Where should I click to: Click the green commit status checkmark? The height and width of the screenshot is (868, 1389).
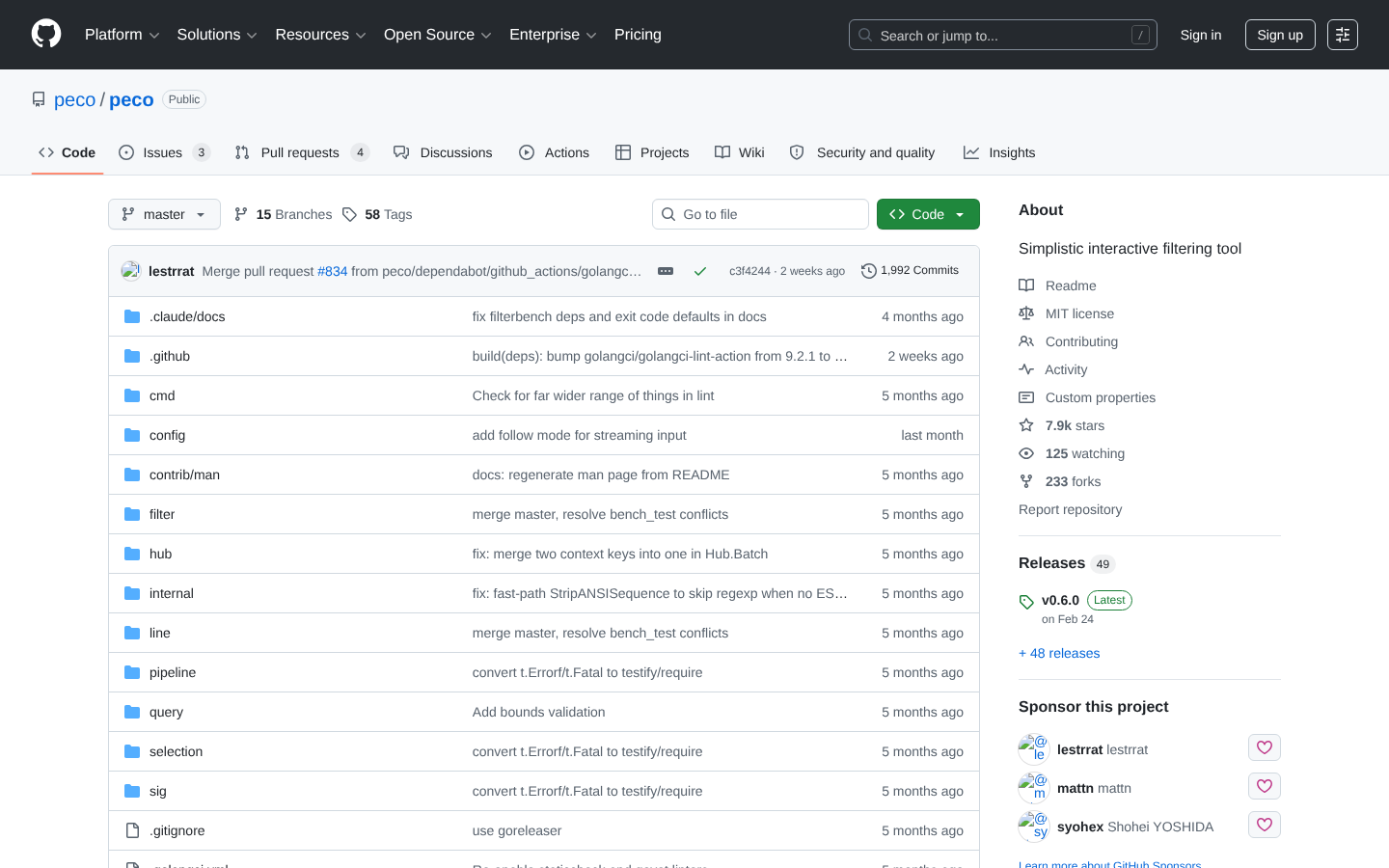(x=700, y=271)
